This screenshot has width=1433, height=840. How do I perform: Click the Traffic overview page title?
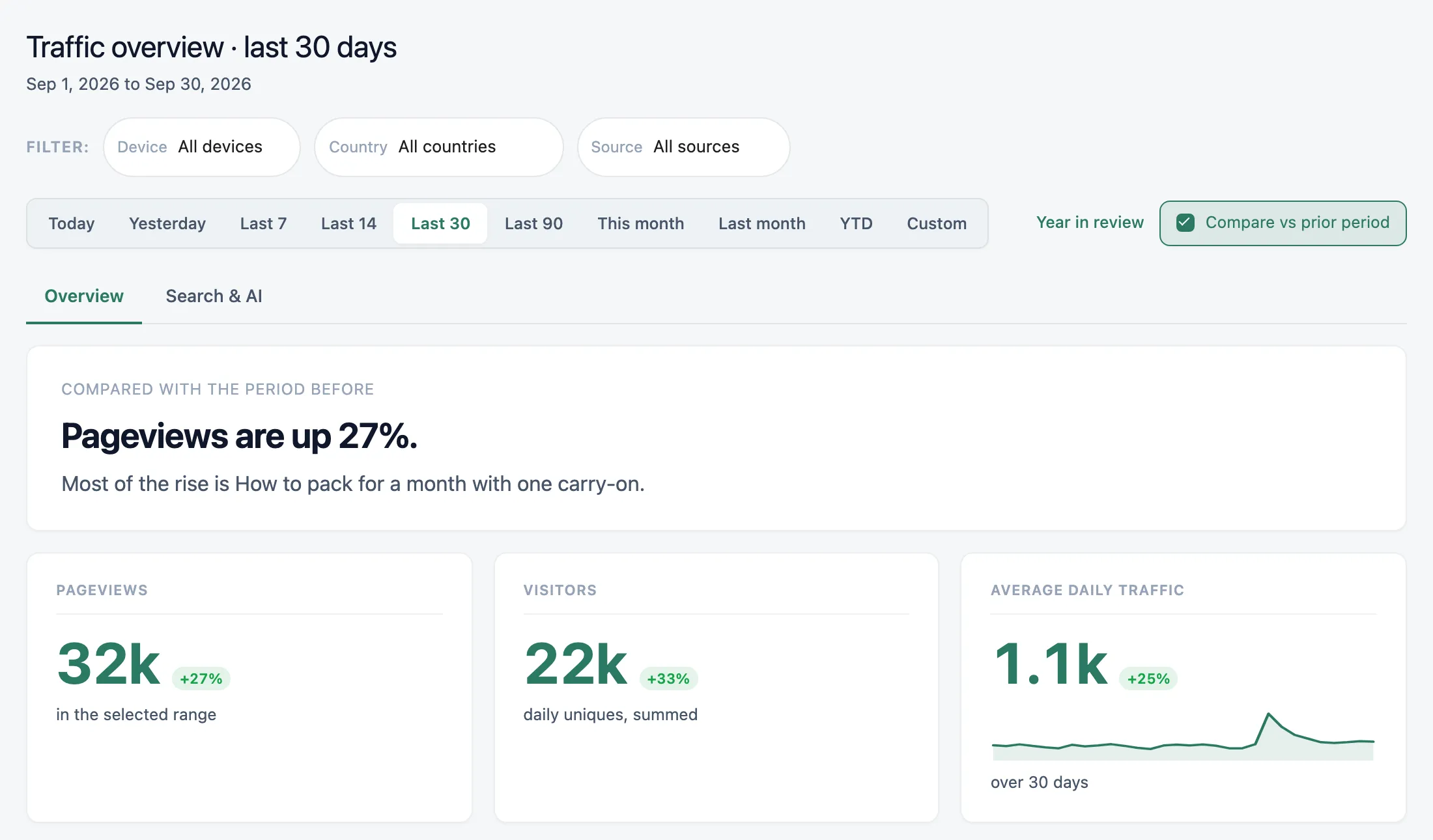212,48
